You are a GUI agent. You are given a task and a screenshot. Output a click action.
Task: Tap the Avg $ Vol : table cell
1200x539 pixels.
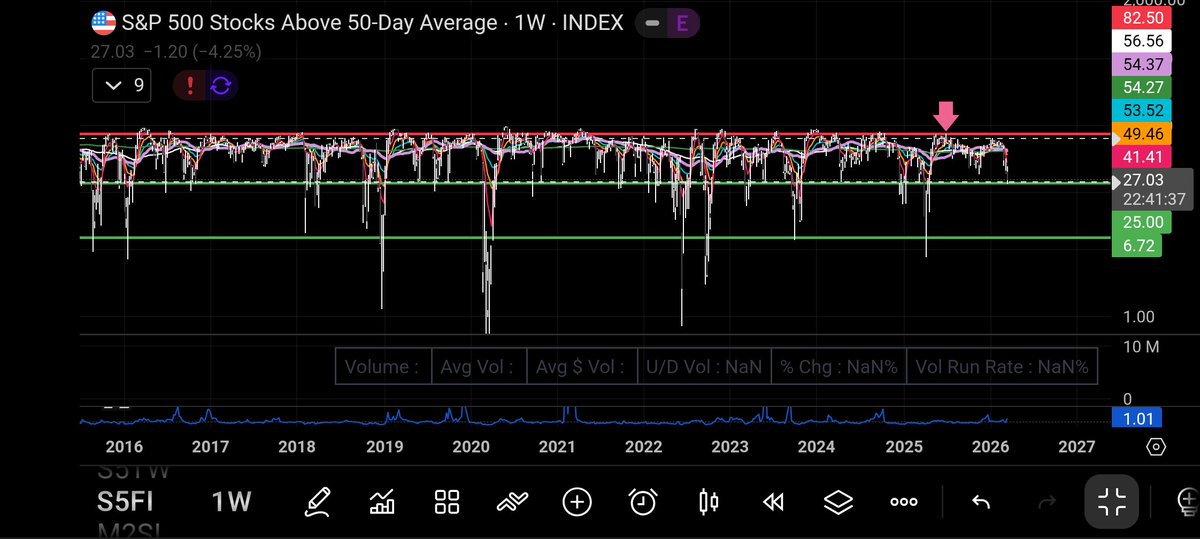[x=580, y=366]
